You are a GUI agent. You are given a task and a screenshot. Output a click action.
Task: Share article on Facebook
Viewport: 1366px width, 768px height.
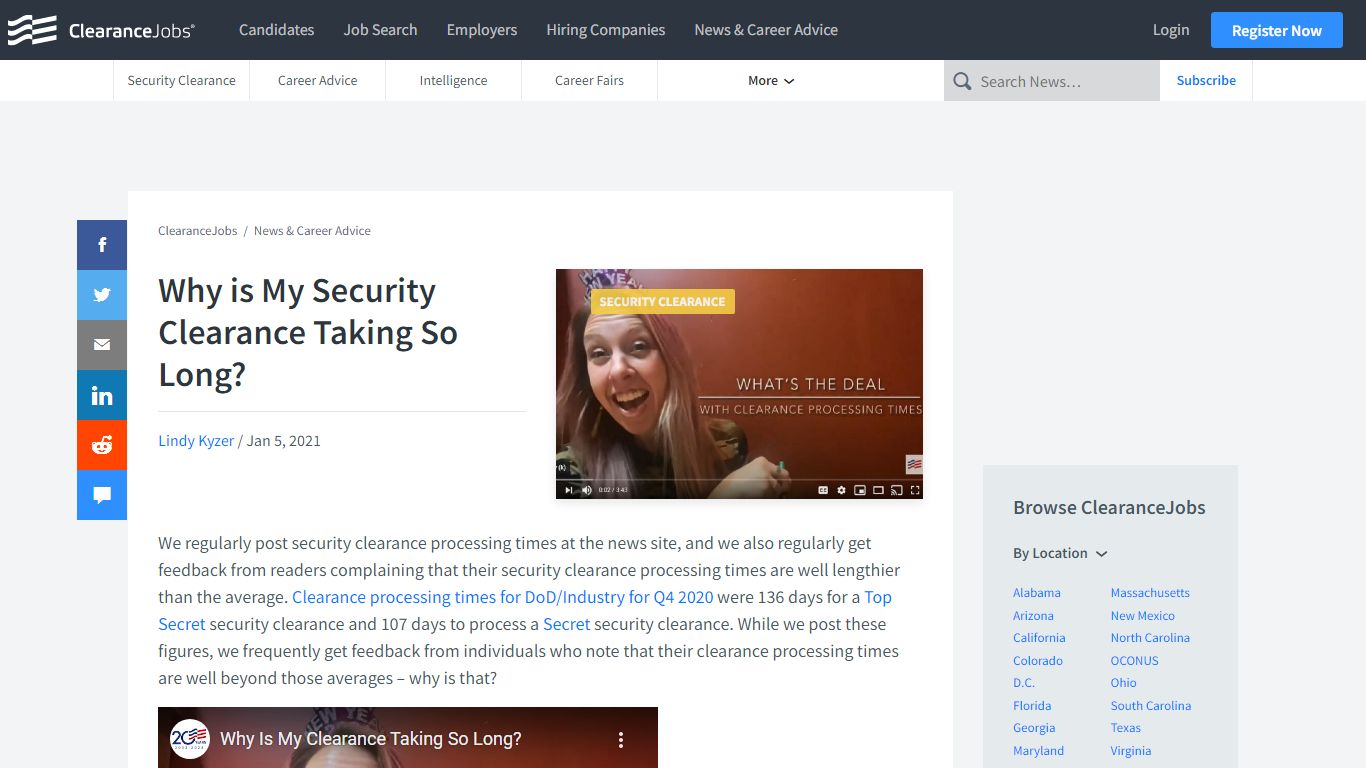click(102, 245)
